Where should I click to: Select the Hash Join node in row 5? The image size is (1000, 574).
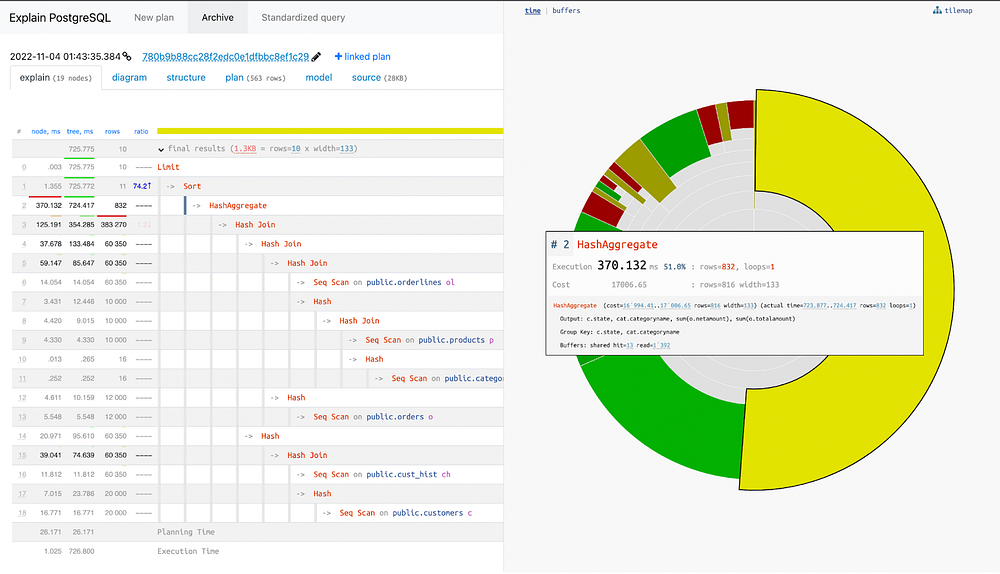click(307, 263)
